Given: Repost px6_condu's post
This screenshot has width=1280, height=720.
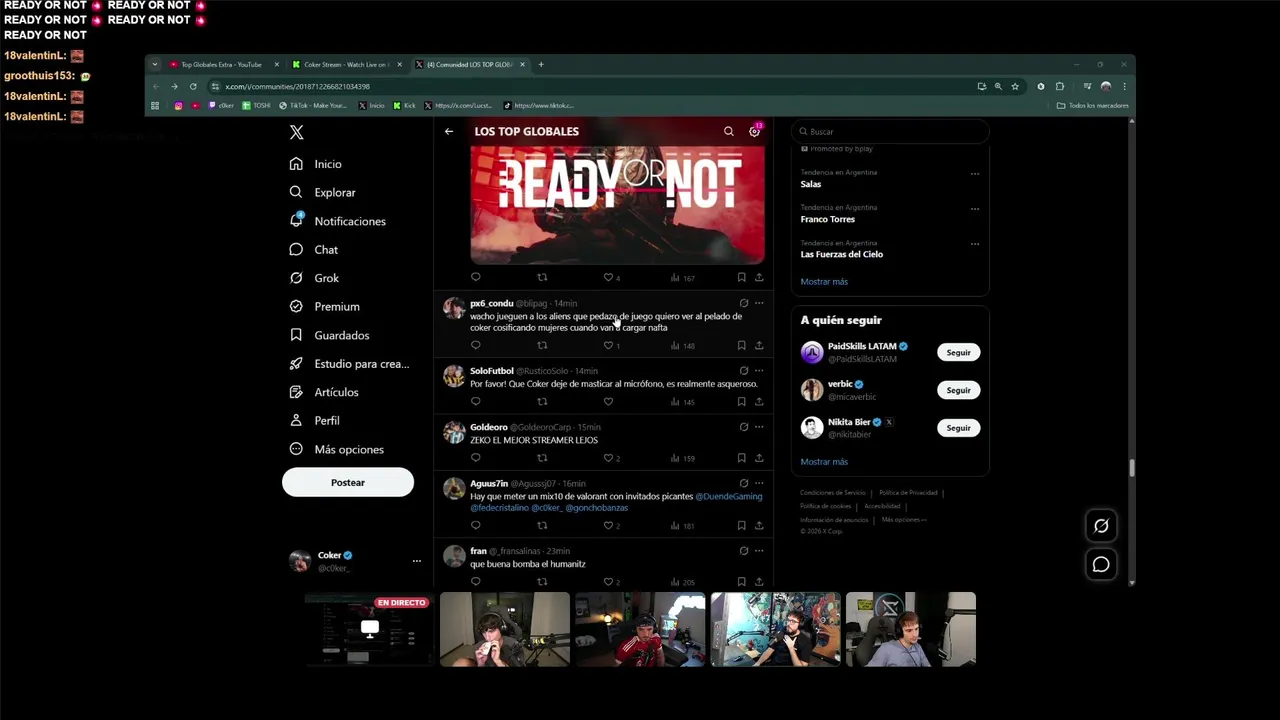Looking at the screenshot, I should pyautogui.click(x=542, y=345).
